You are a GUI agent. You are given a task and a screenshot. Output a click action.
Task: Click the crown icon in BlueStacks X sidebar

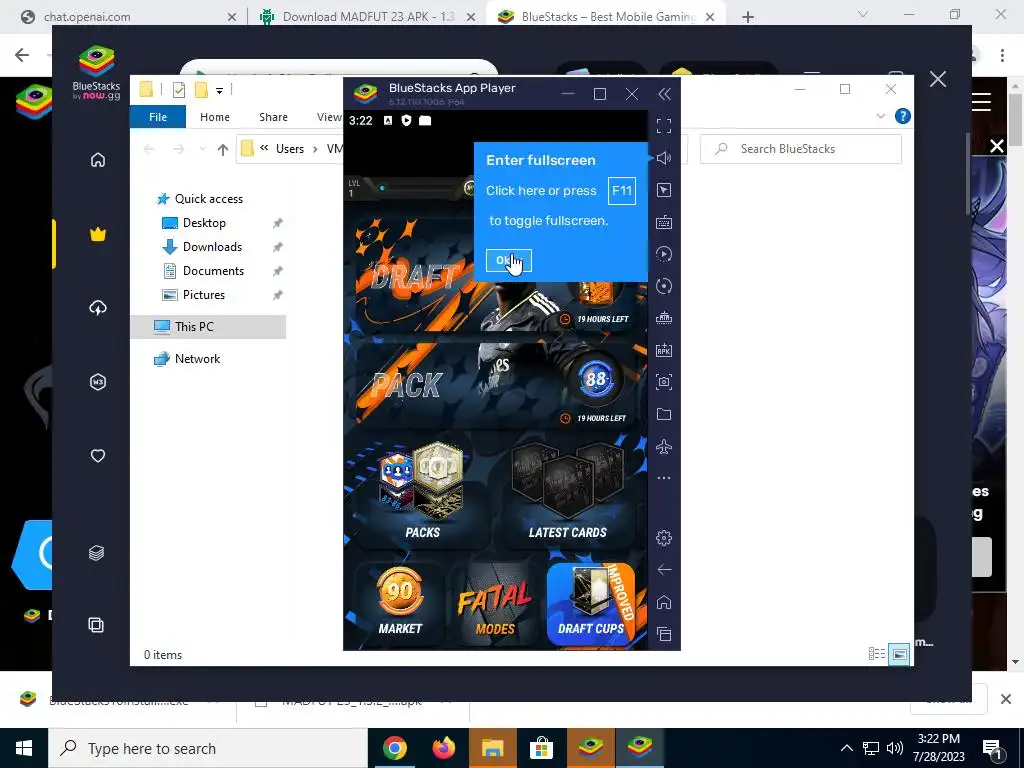[x=98, y=234]
